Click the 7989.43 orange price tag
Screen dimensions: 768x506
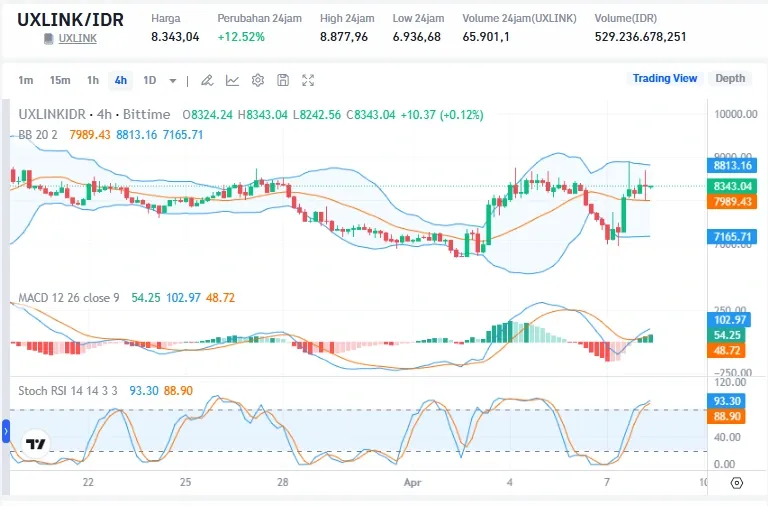tap(732, 202)
